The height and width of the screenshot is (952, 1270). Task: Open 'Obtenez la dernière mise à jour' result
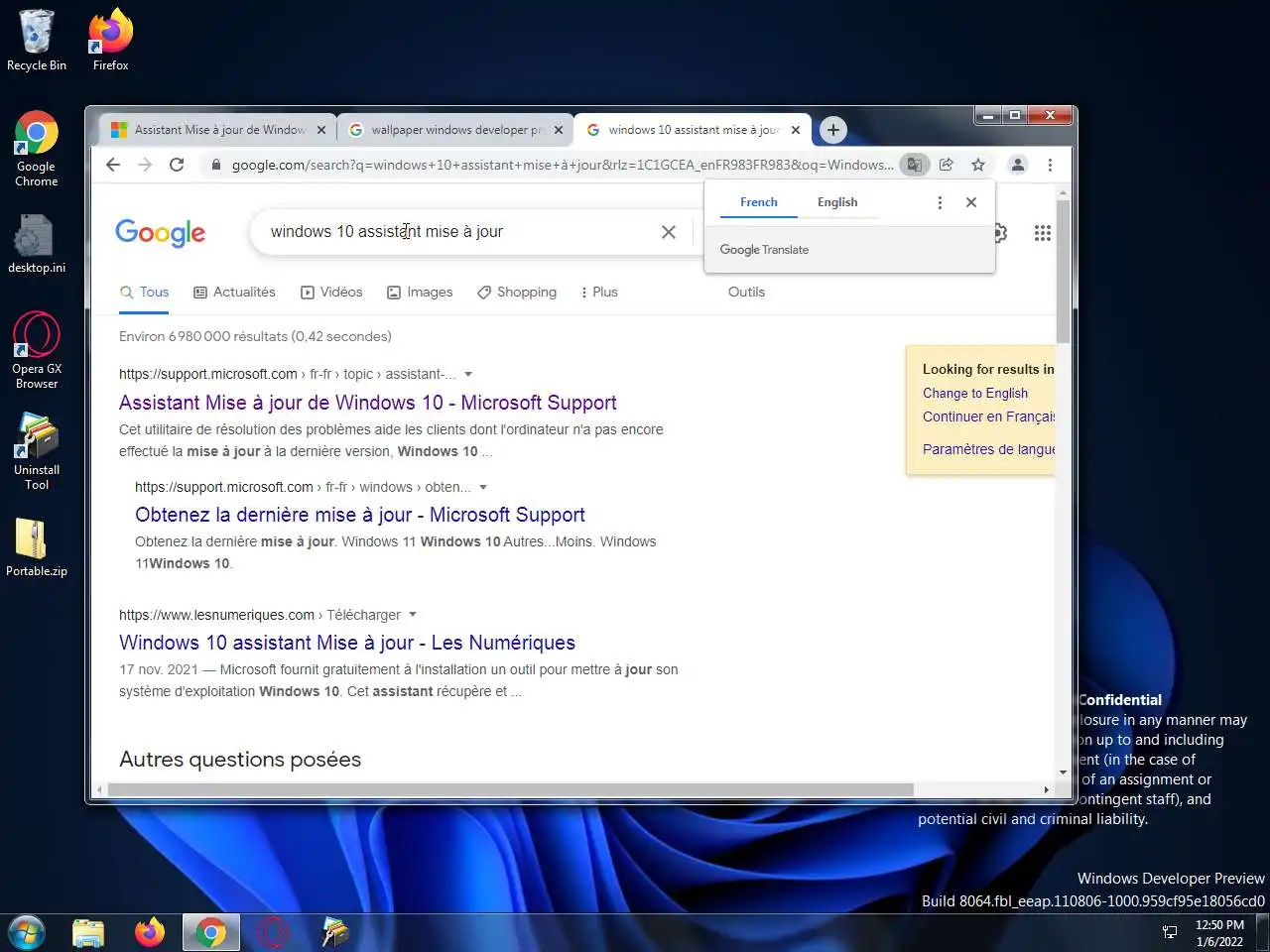(x=360, y=515)
